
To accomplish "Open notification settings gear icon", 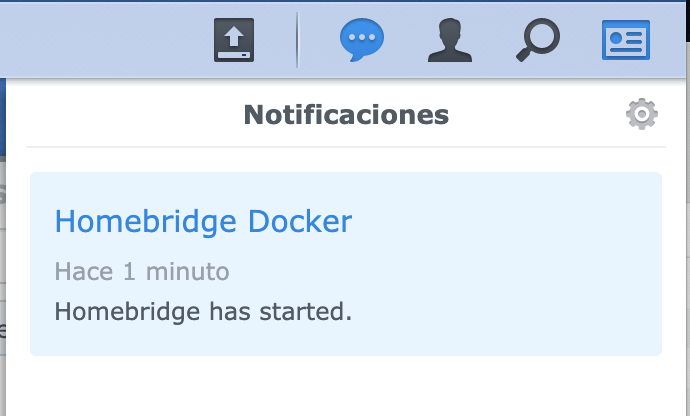I will click(x=641, y=115).
